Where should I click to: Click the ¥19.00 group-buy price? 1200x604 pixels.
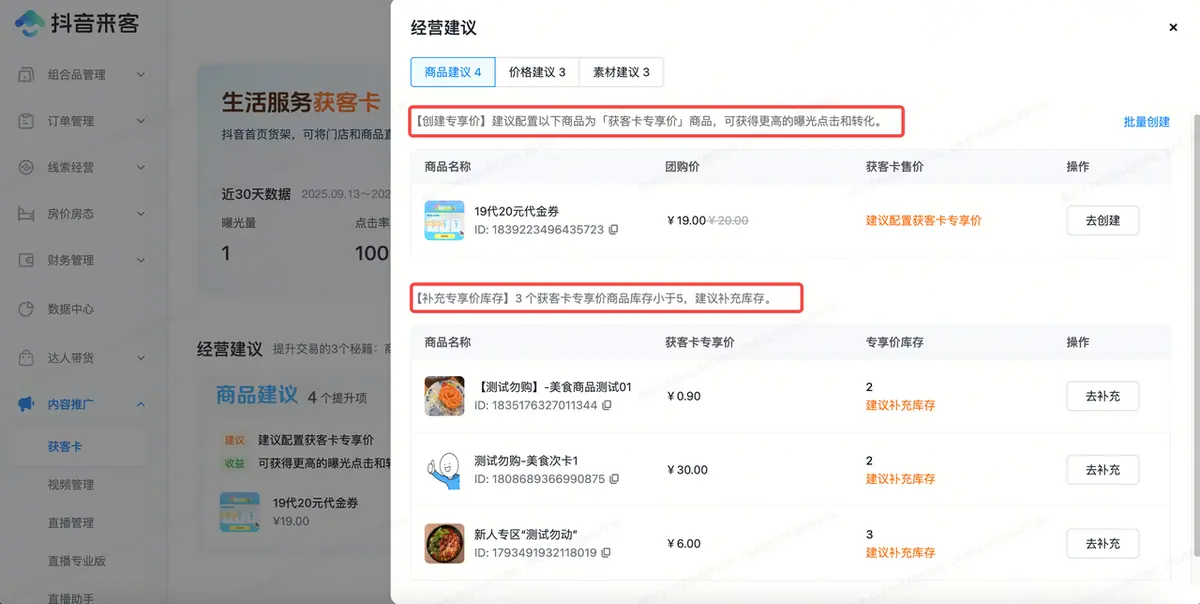[x=686, y=221]
